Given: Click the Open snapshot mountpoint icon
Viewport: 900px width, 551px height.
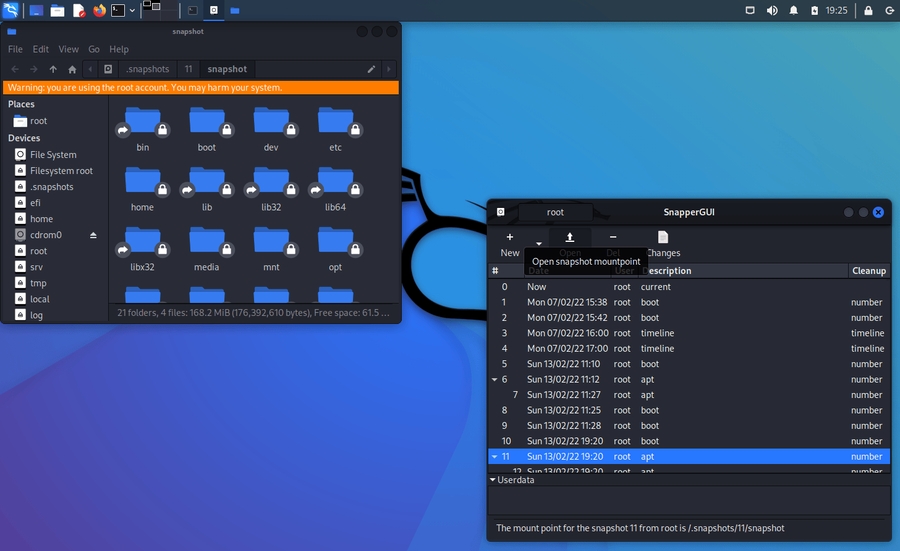Looking at the screenshot, I should pos(570,238).
